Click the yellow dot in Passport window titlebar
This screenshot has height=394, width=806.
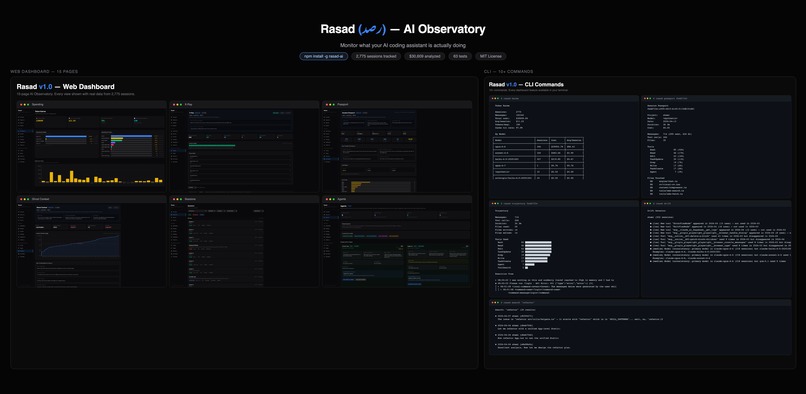[x=330, y=104]
